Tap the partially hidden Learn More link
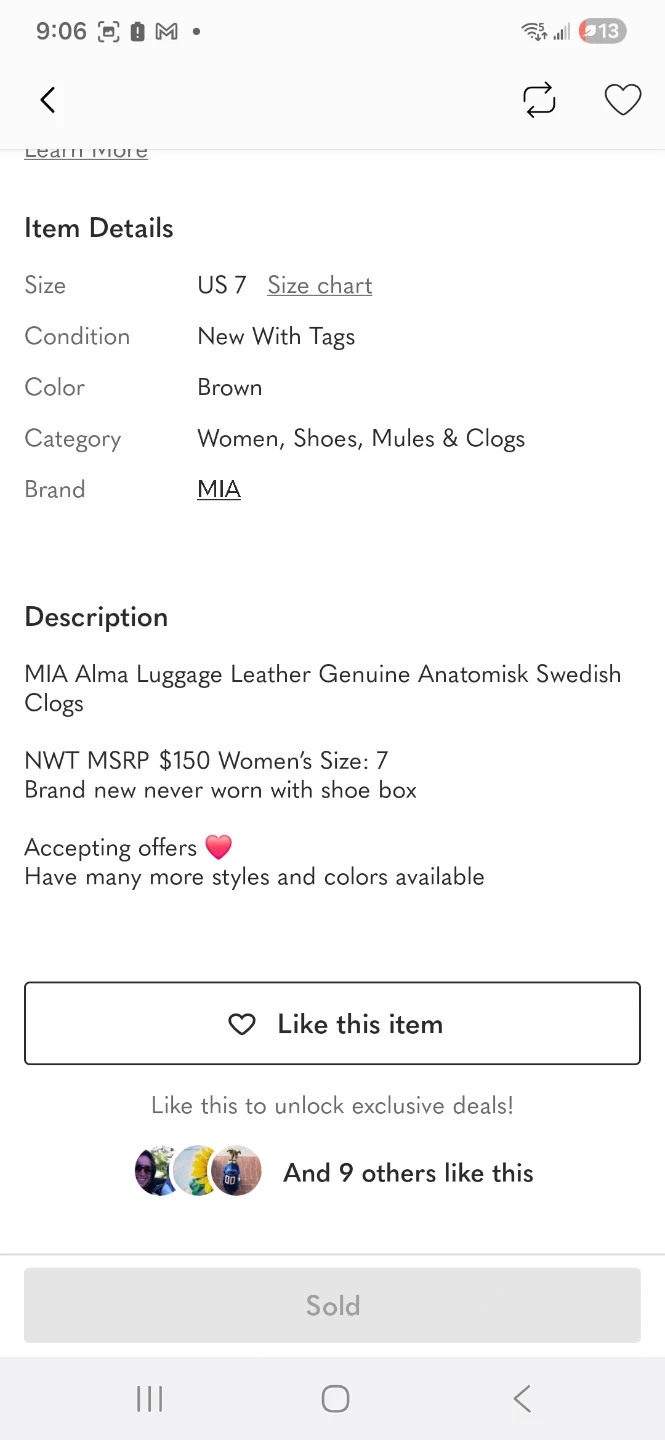This screenshot has width=665, height=1440. pyautogui.click(x=86, y=152)
